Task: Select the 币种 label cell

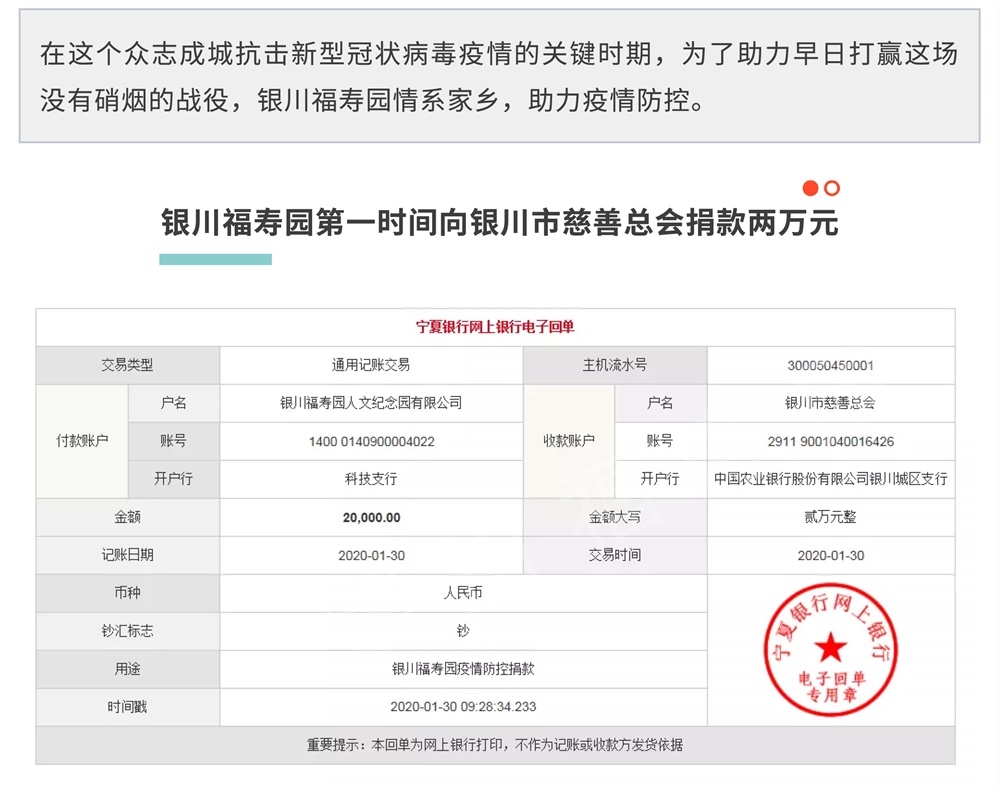Action: (128, 593)
